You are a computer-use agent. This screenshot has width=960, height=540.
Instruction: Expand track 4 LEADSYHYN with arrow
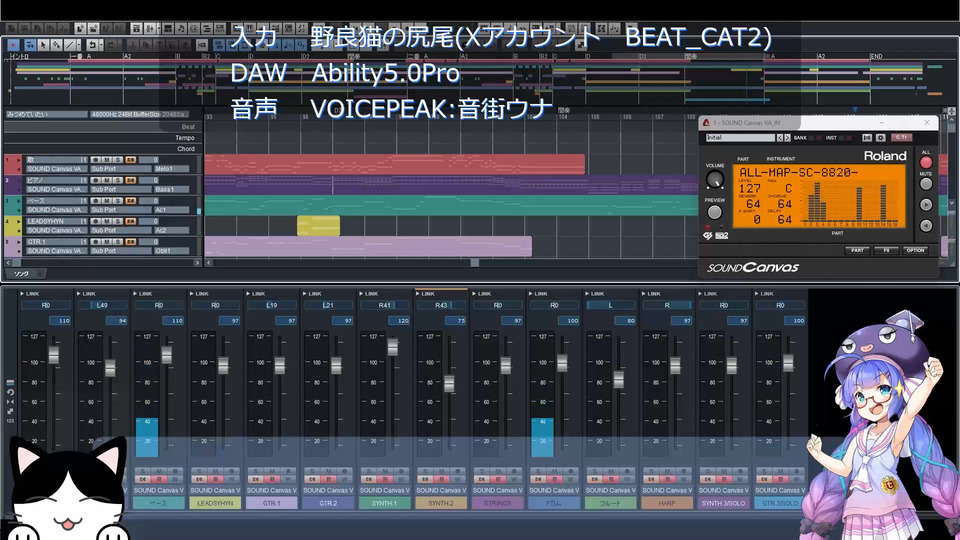tap(18, 221)
